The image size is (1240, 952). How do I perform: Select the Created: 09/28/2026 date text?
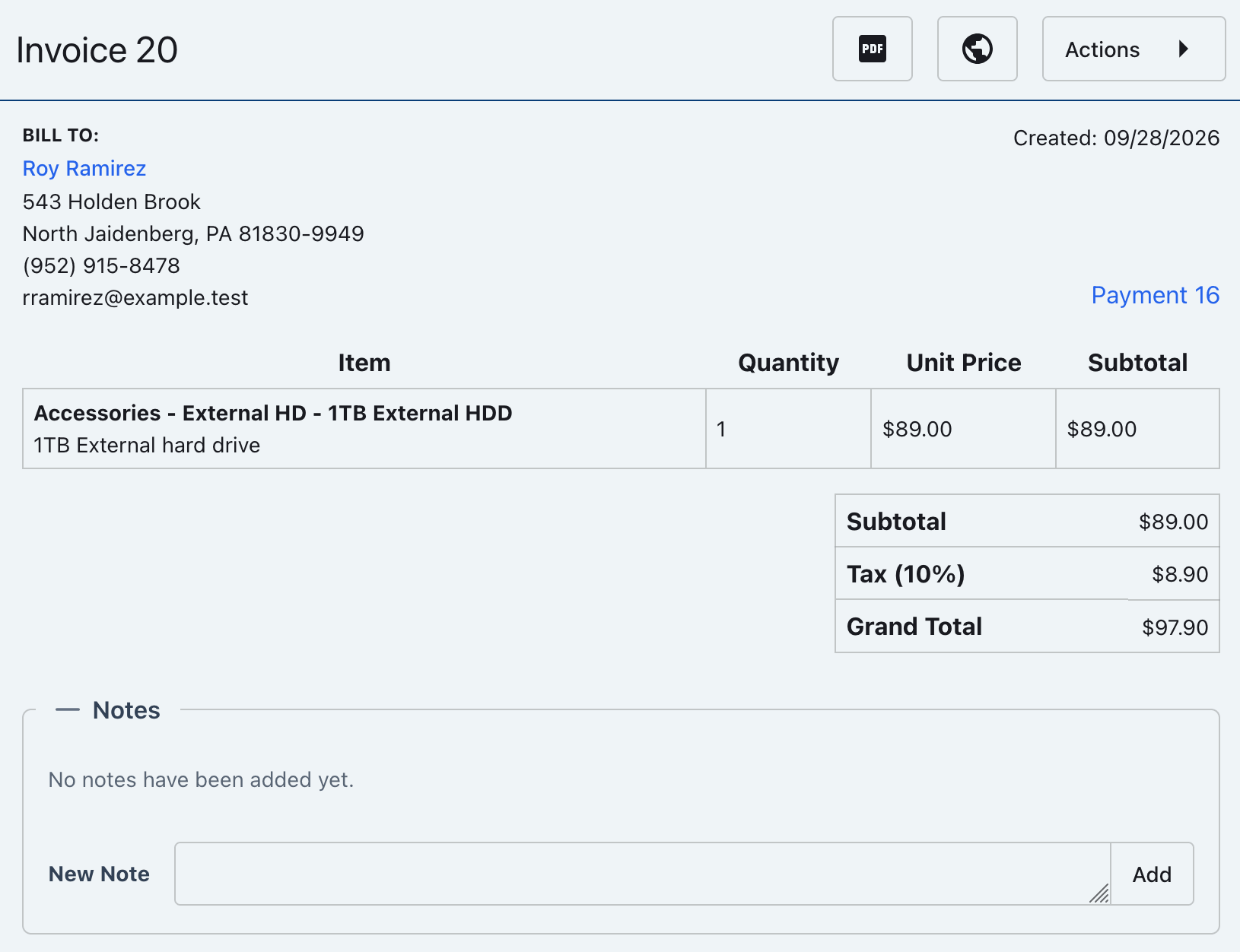(1116, 138)
